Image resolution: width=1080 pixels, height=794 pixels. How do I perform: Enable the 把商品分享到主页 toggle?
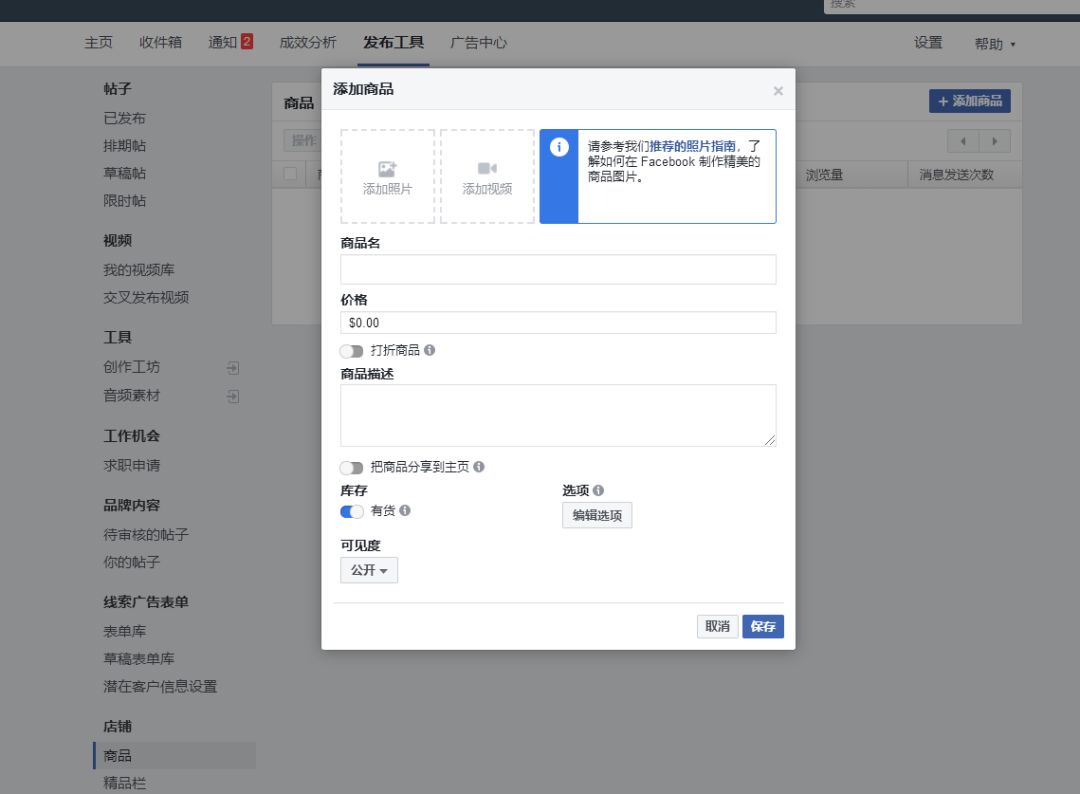[352, 467]
